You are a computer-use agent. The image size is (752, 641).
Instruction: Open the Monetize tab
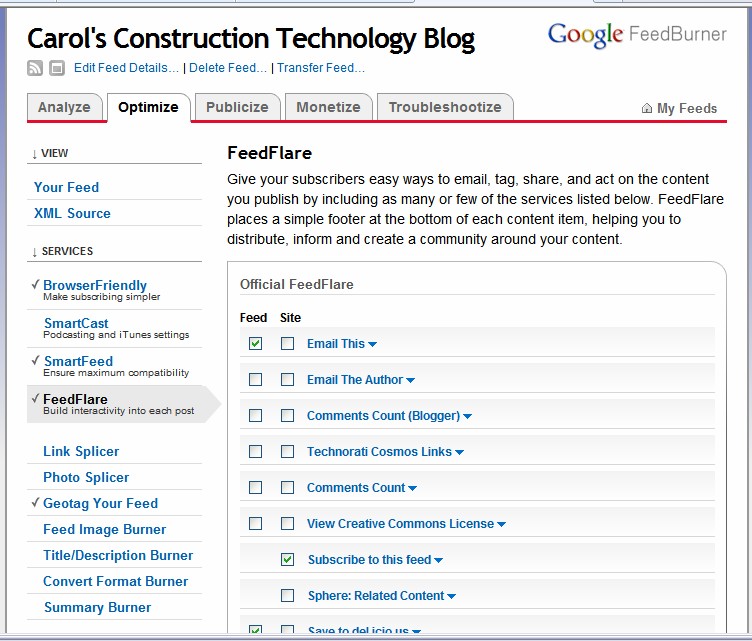point(329,107)
